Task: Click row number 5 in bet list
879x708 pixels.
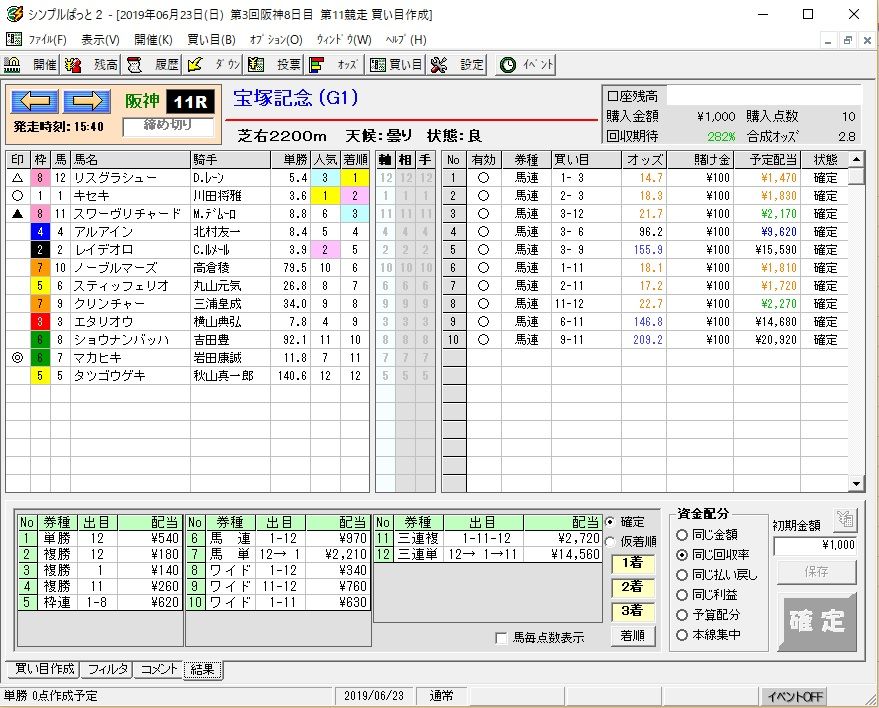Action: 454,250
